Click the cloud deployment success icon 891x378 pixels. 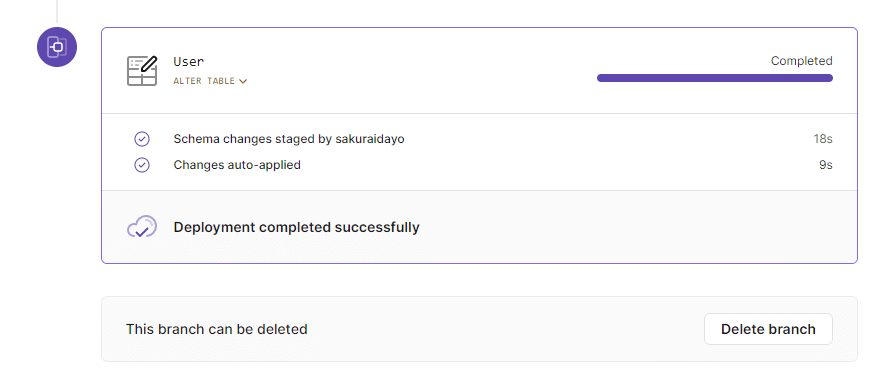click(141, 227)
